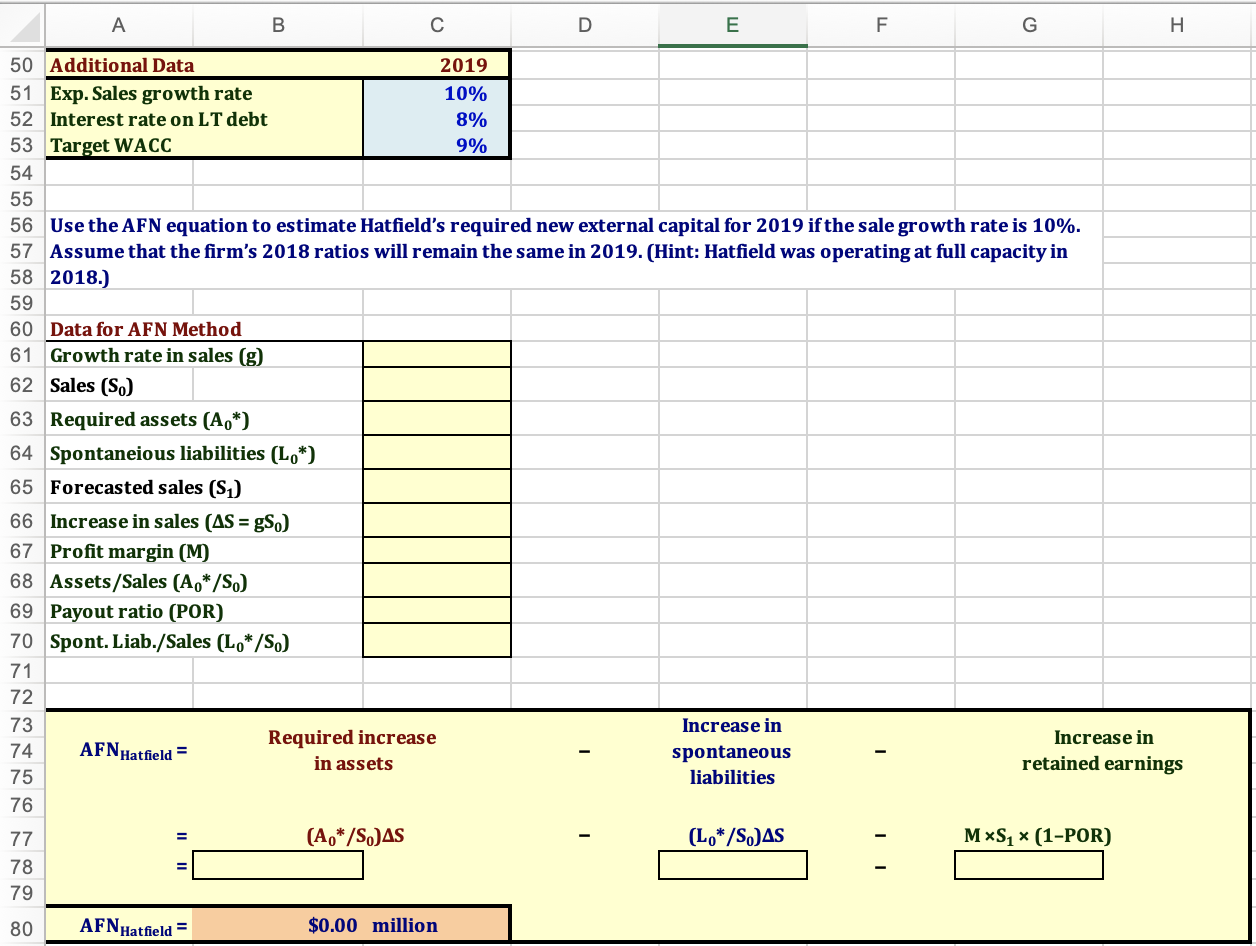This screenshot has width=1256, height=946.
Task: Click the instruction text starting 'Use the AFN equation'
Action: coord(565,250)
